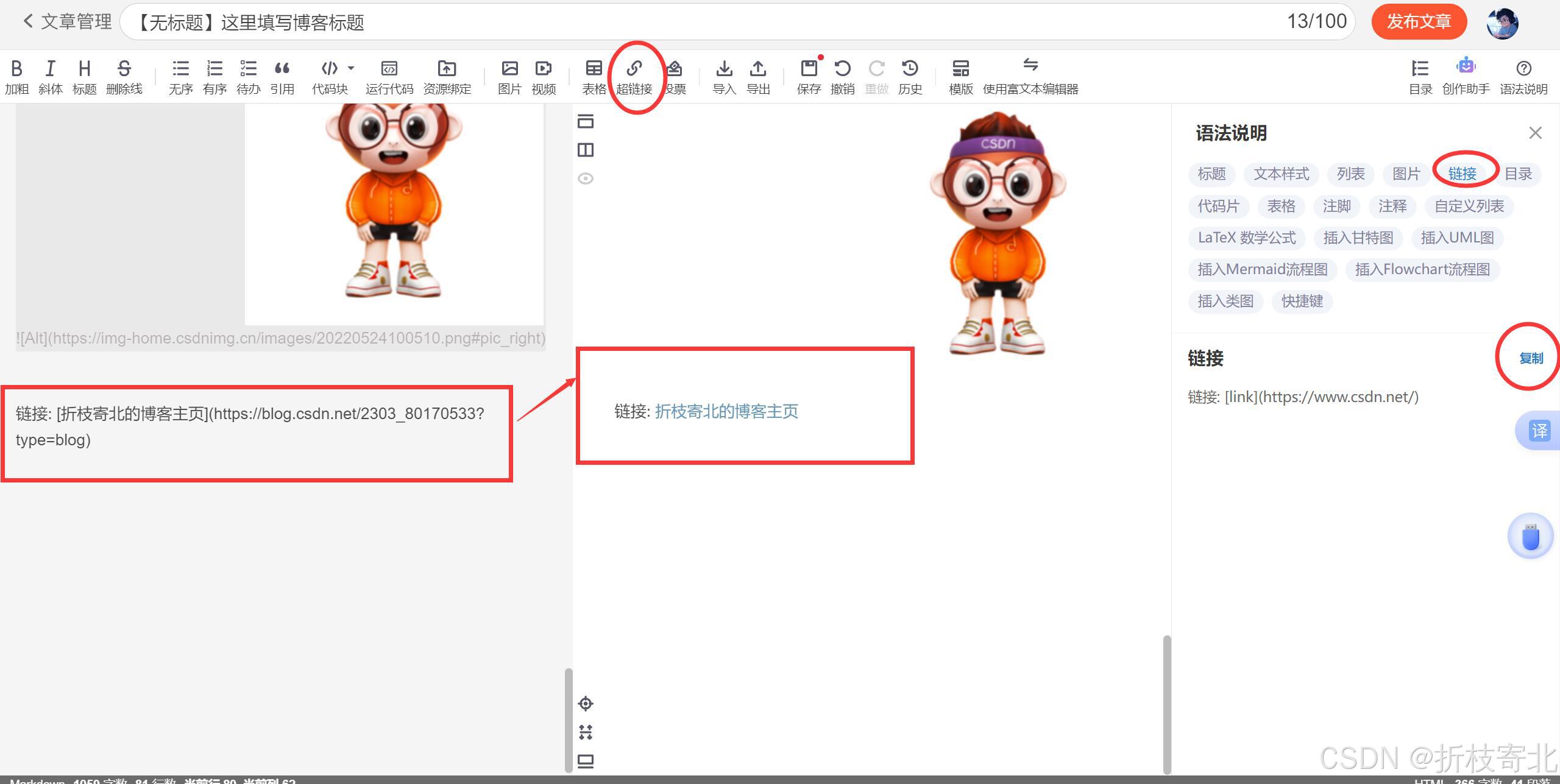The height and width of the screenshot is (784, 1560).
Task: Insert code block (代码块)
Action: 330,77
